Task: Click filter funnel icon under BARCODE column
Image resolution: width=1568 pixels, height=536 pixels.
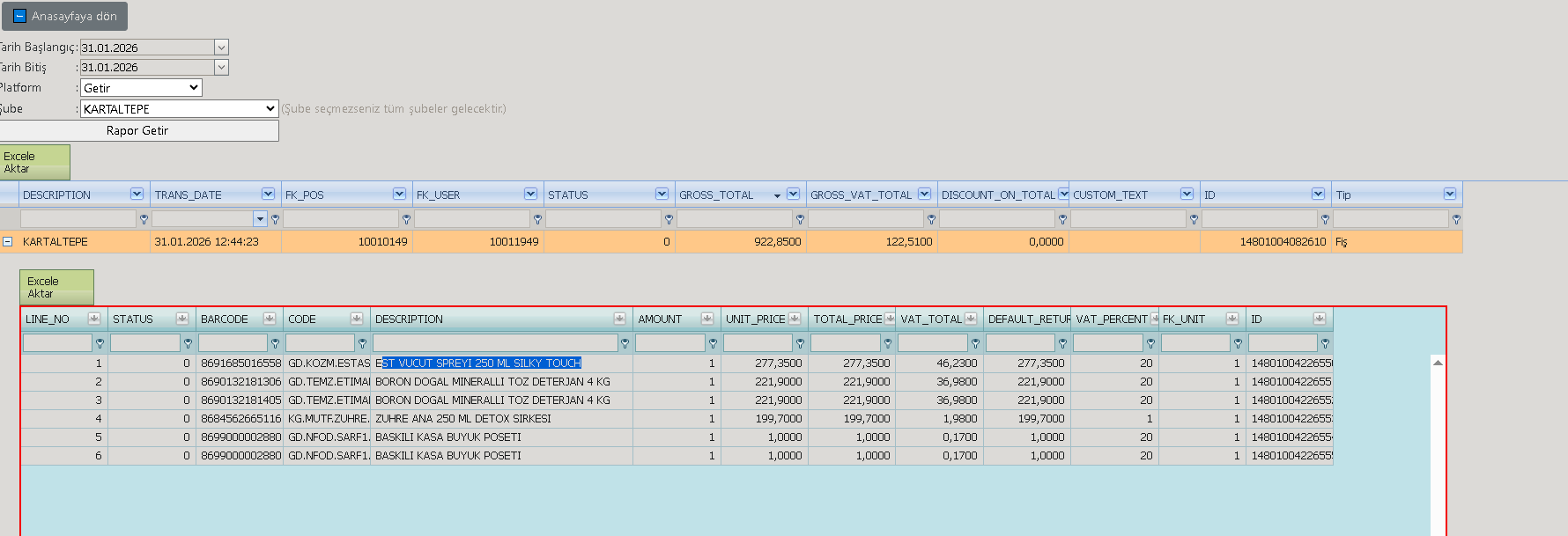Action: (275, 343)
